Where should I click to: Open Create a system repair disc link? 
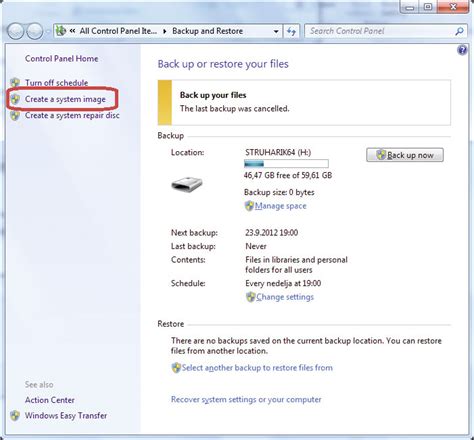(x=72, y=115)
